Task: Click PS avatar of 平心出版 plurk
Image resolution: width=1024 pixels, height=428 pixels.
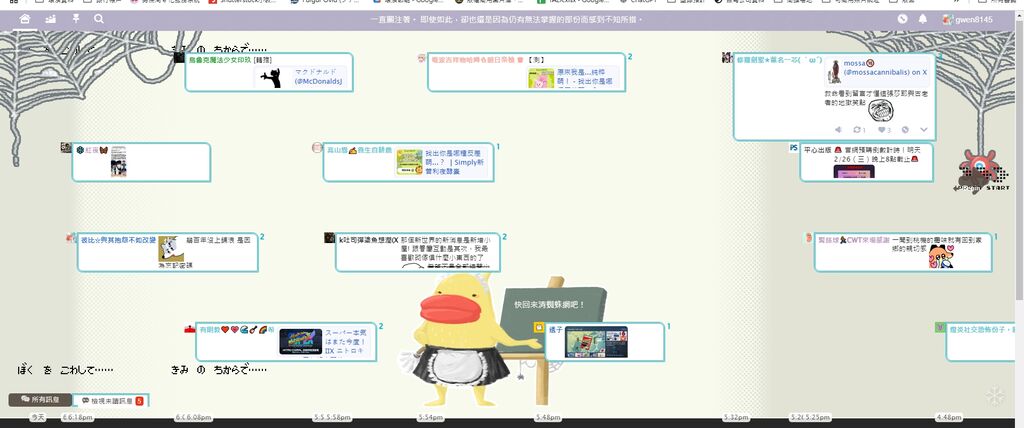Action: pos(794,148)
